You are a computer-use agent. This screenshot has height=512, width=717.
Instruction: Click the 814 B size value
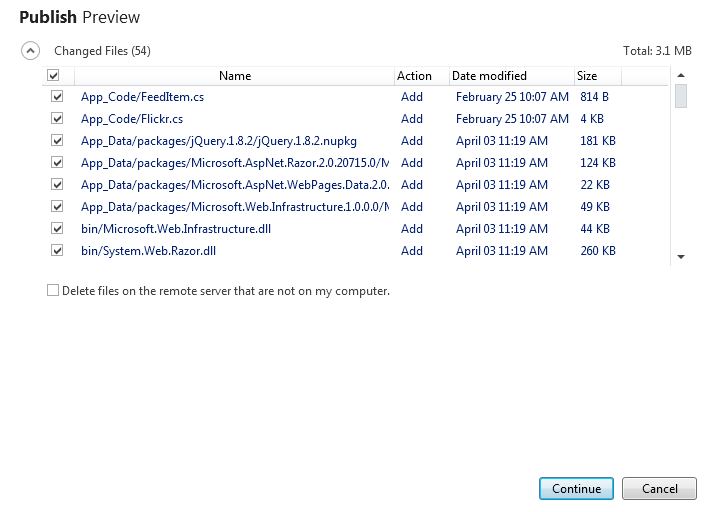(x=594, y=97)
